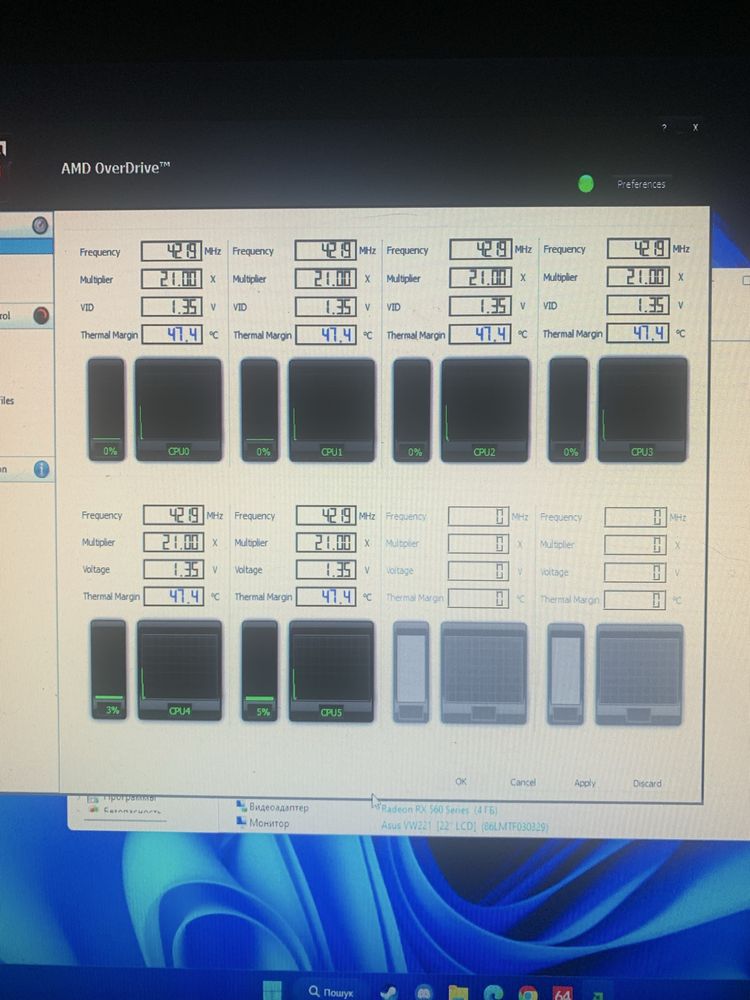750x1000 pixels.
Task: Select the CPU2 usage graph
Action: tap(485, 409)
